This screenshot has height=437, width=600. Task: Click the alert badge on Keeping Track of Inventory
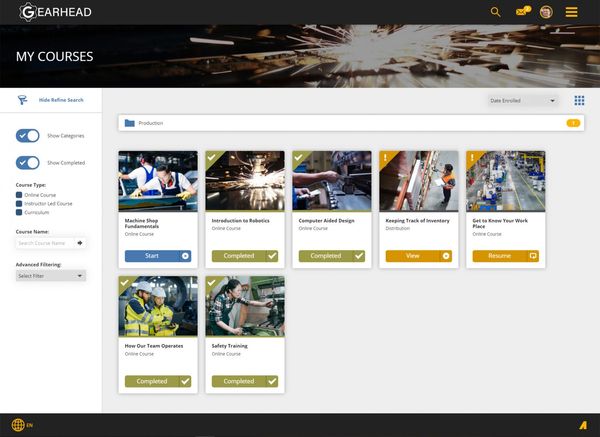click(386, 158)
